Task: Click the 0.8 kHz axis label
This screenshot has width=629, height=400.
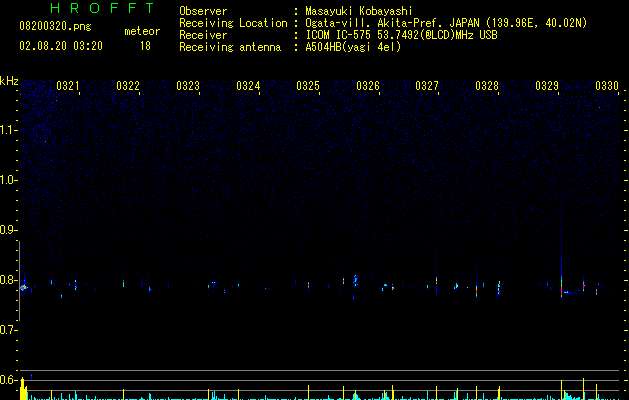Action: pyautogui.click(x=8, y=280)
